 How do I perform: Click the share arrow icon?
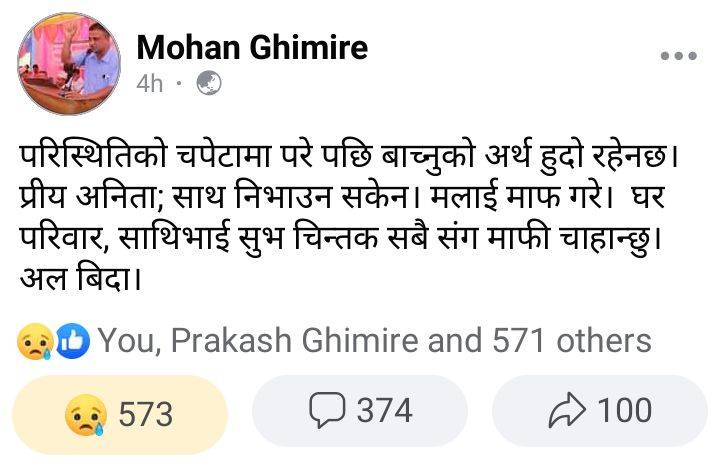pyautogui.click(x=566, y=410)
